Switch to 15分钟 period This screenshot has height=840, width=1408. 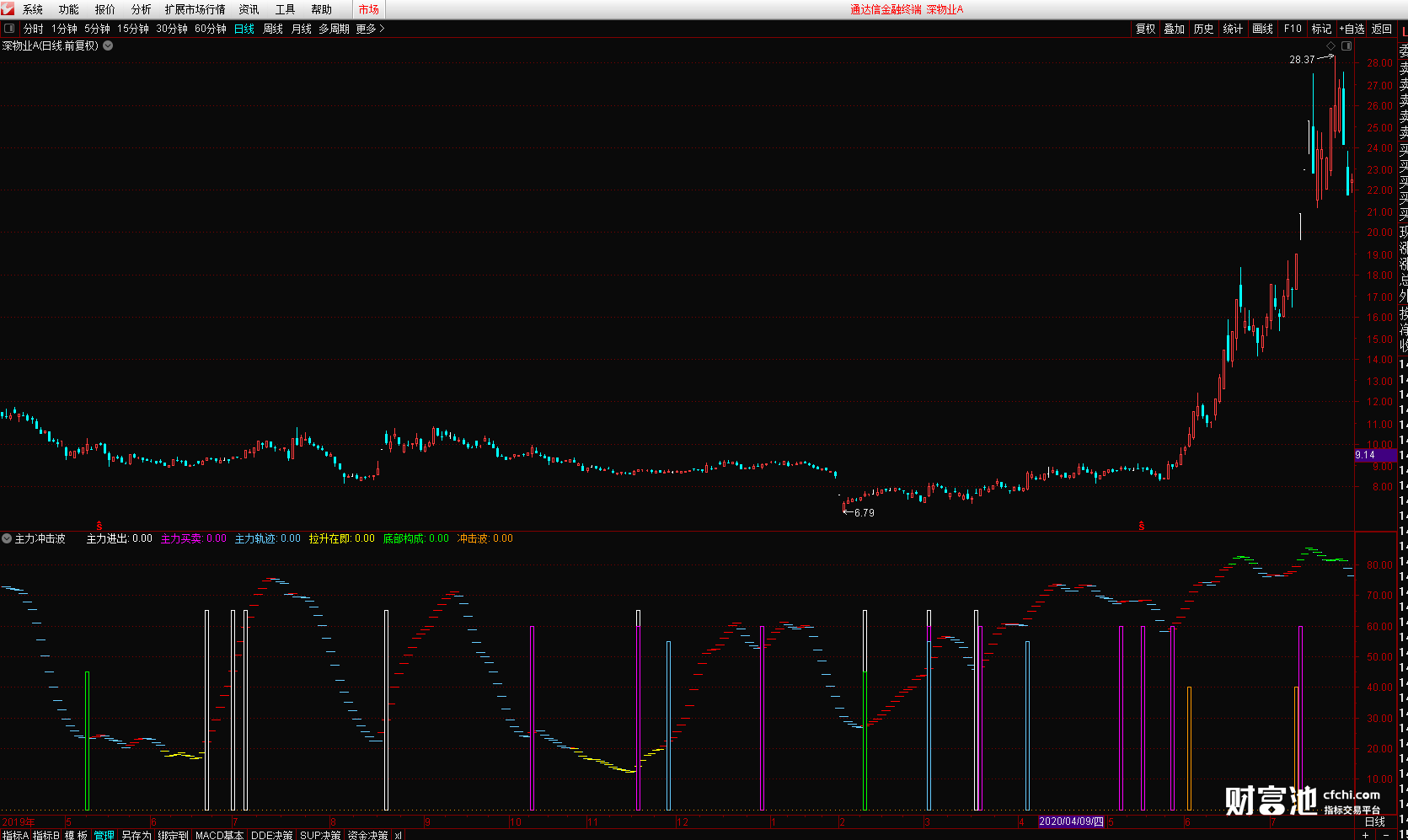point(133,29)
